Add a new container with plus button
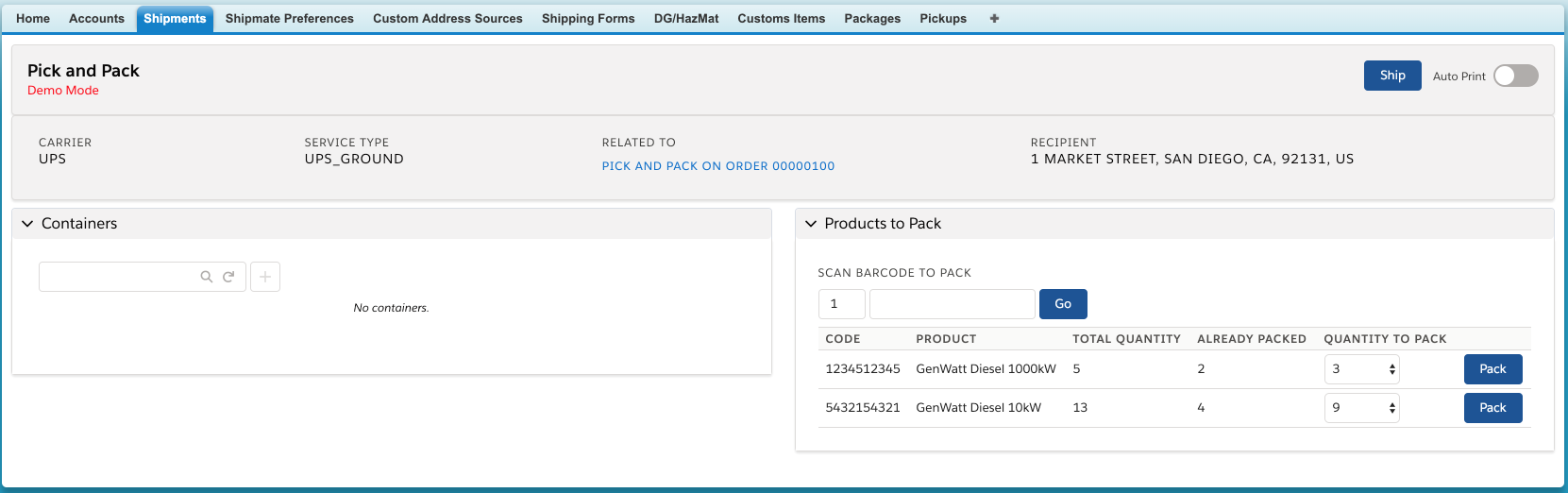 coord(265,277)
